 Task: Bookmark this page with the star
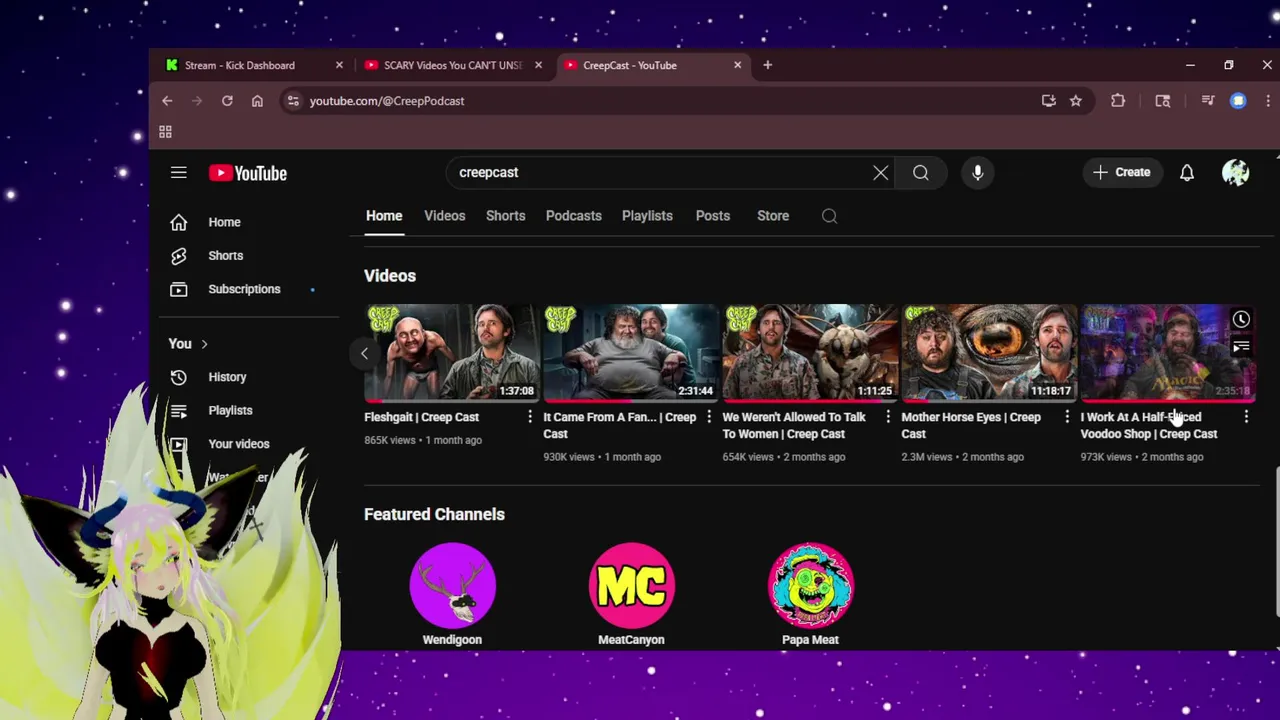(x=1076, y=101)
